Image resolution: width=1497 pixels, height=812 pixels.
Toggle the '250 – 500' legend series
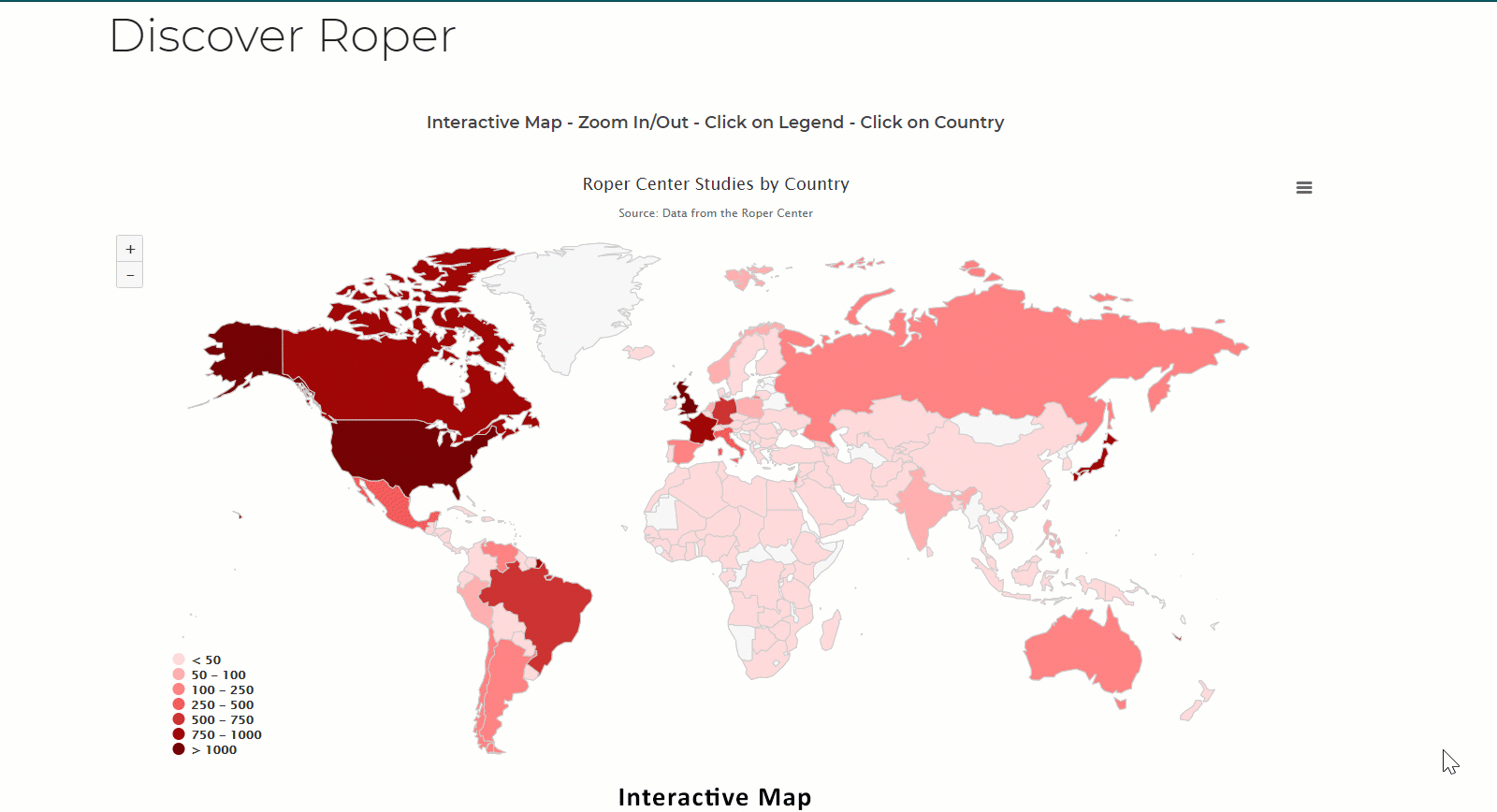click(x=213, y=704)
